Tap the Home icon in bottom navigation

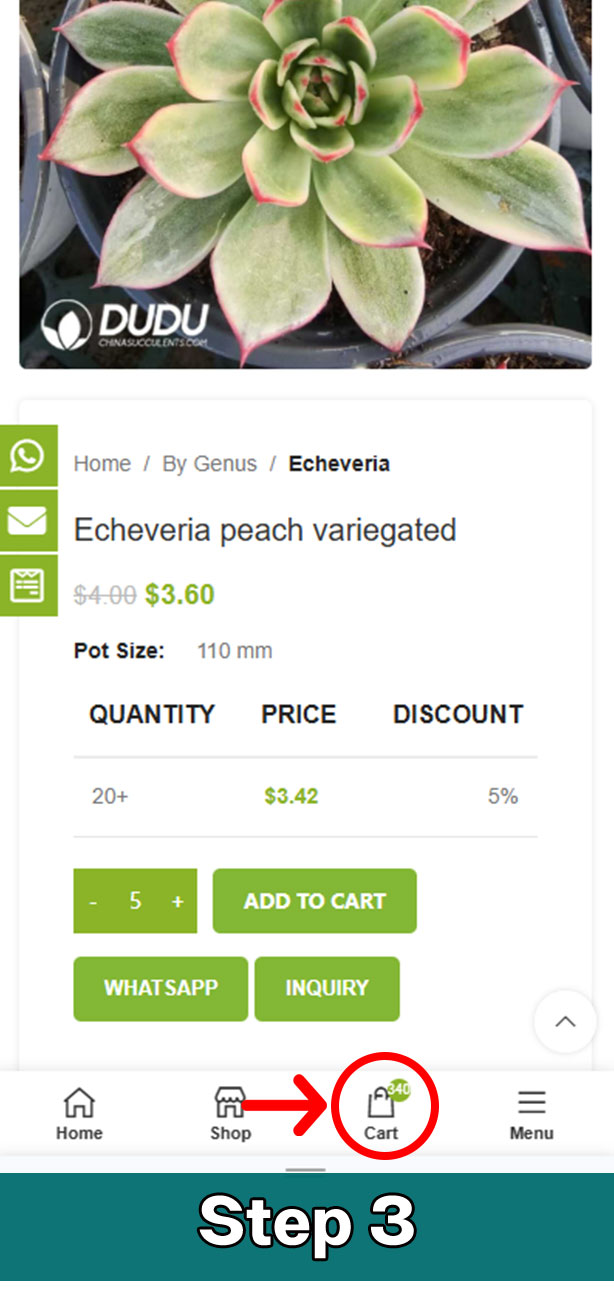(79, 1104)
